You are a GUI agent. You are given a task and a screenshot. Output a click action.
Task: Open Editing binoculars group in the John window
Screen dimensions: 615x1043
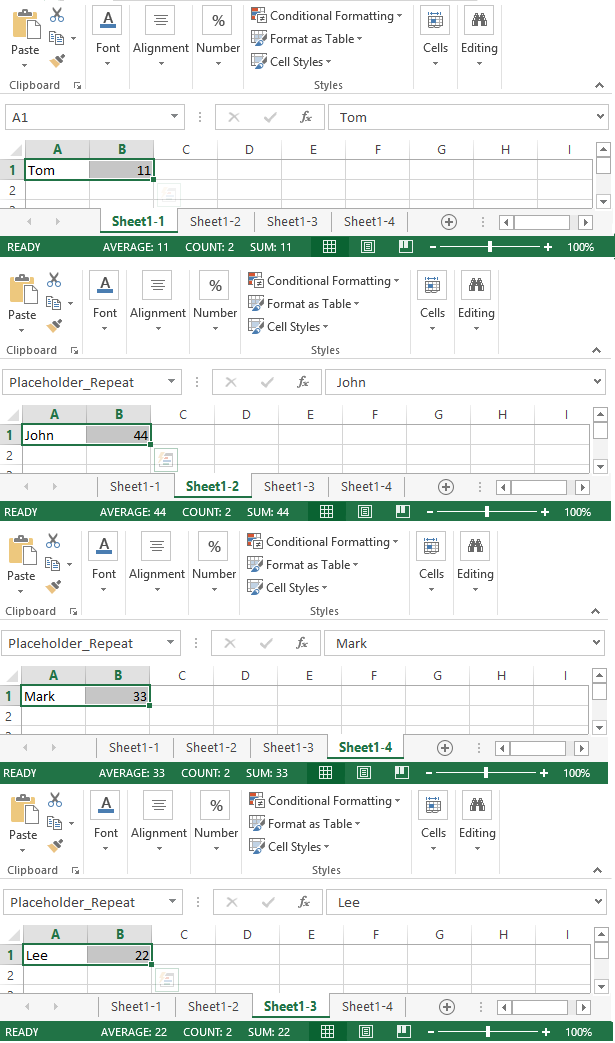[x=476, y=301]
